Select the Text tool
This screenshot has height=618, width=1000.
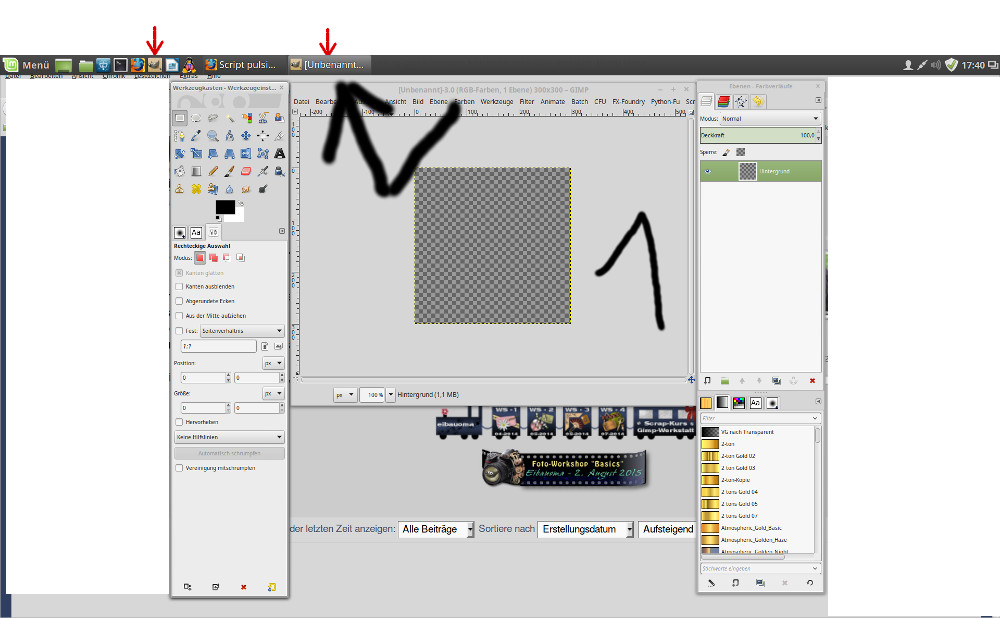click(x=279, y=154)
